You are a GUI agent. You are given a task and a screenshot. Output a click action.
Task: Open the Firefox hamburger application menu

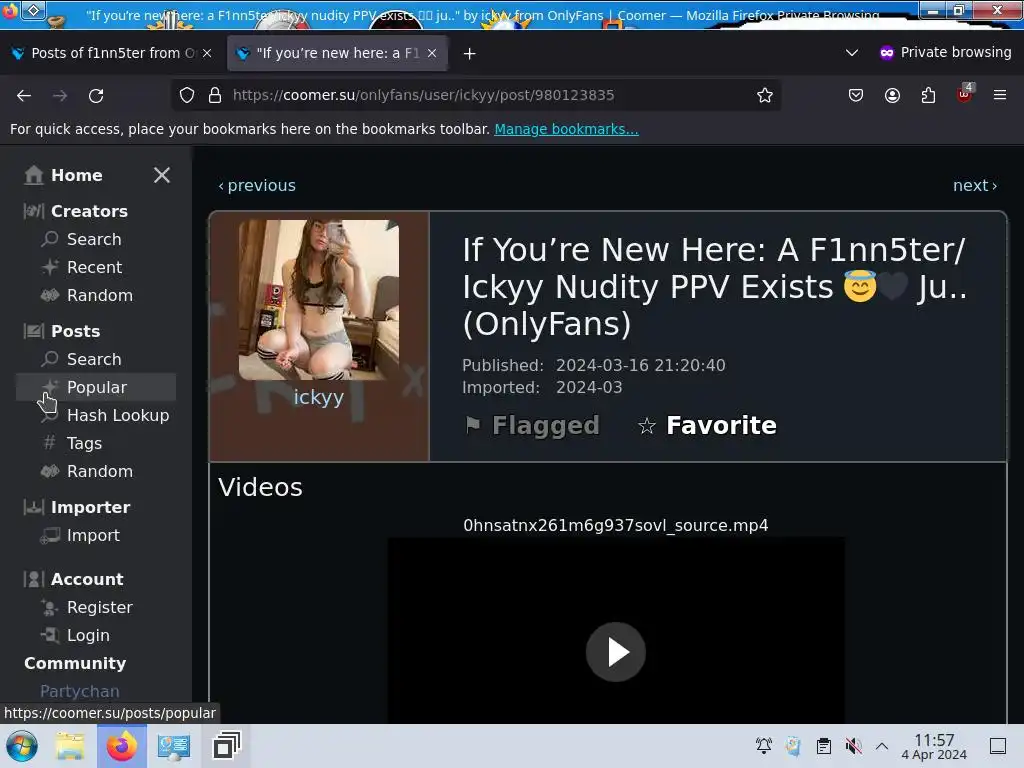pos(1000,95)
